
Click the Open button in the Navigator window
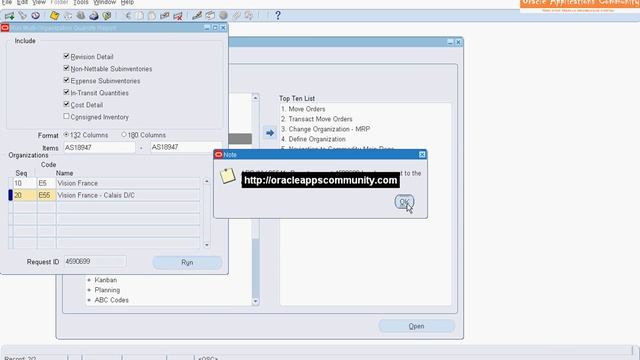[x=416, y=326]
